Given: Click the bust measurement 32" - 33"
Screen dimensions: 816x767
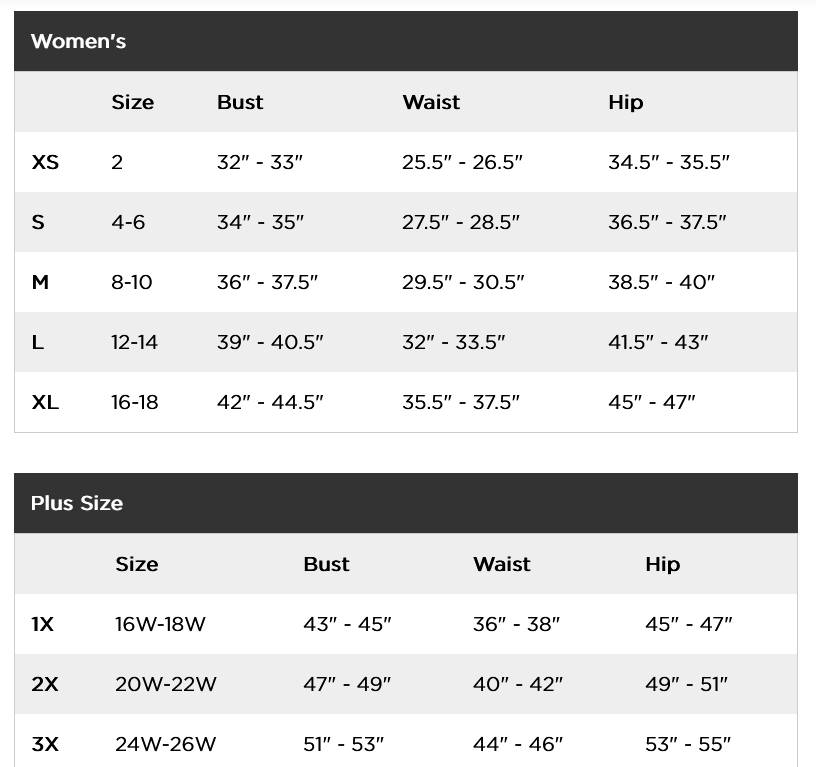Looking at the screenshot, I should tap(259, 162).
